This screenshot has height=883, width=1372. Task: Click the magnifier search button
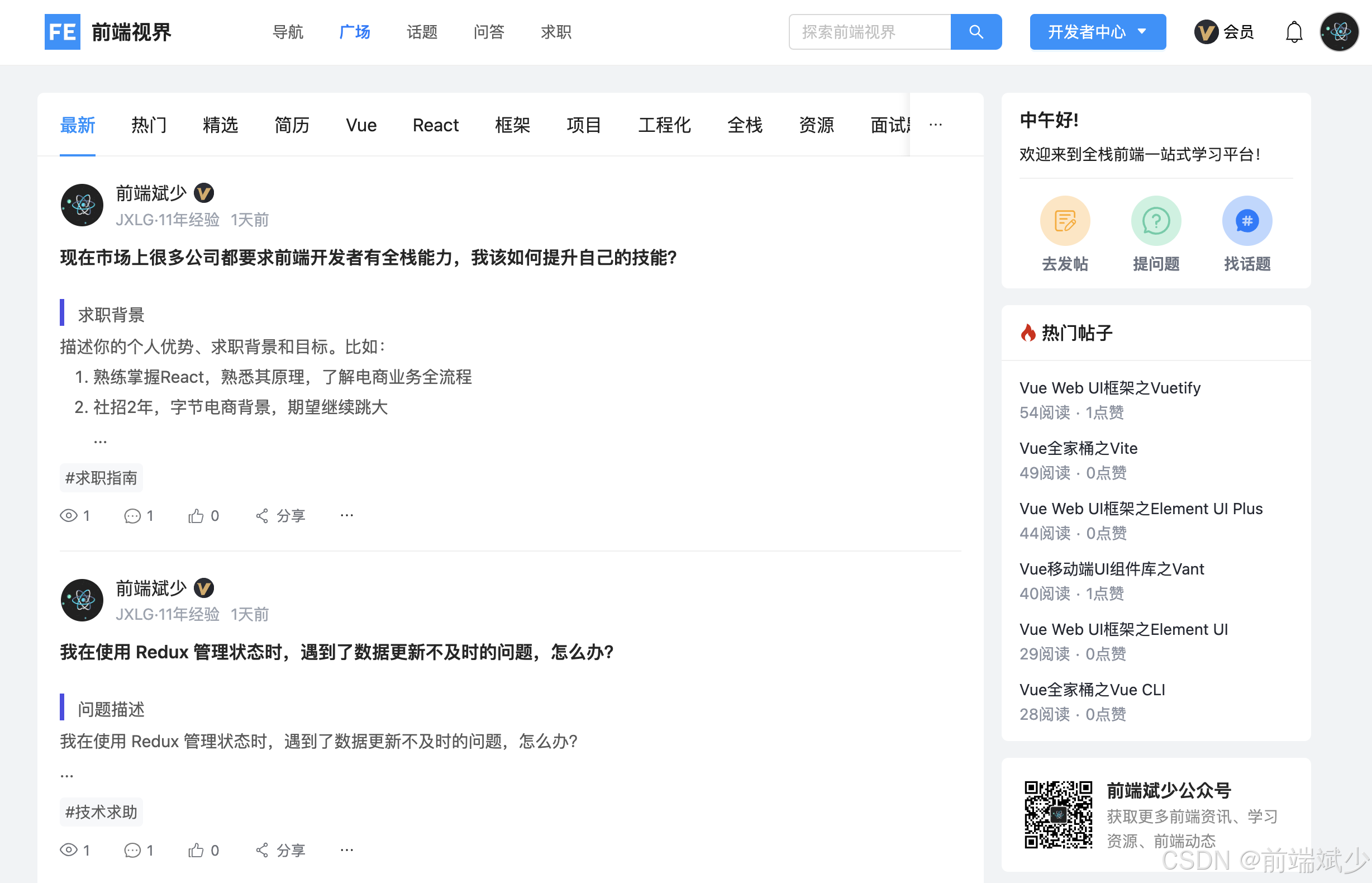coord(975,32)
